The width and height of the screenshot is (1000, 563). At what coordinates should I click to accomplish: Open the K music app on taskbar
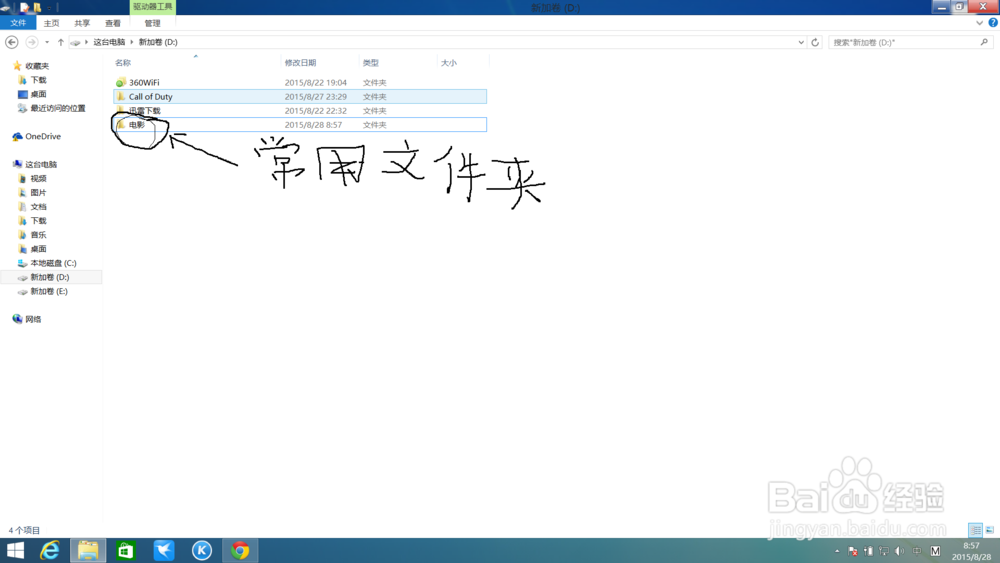click(202, 550)
